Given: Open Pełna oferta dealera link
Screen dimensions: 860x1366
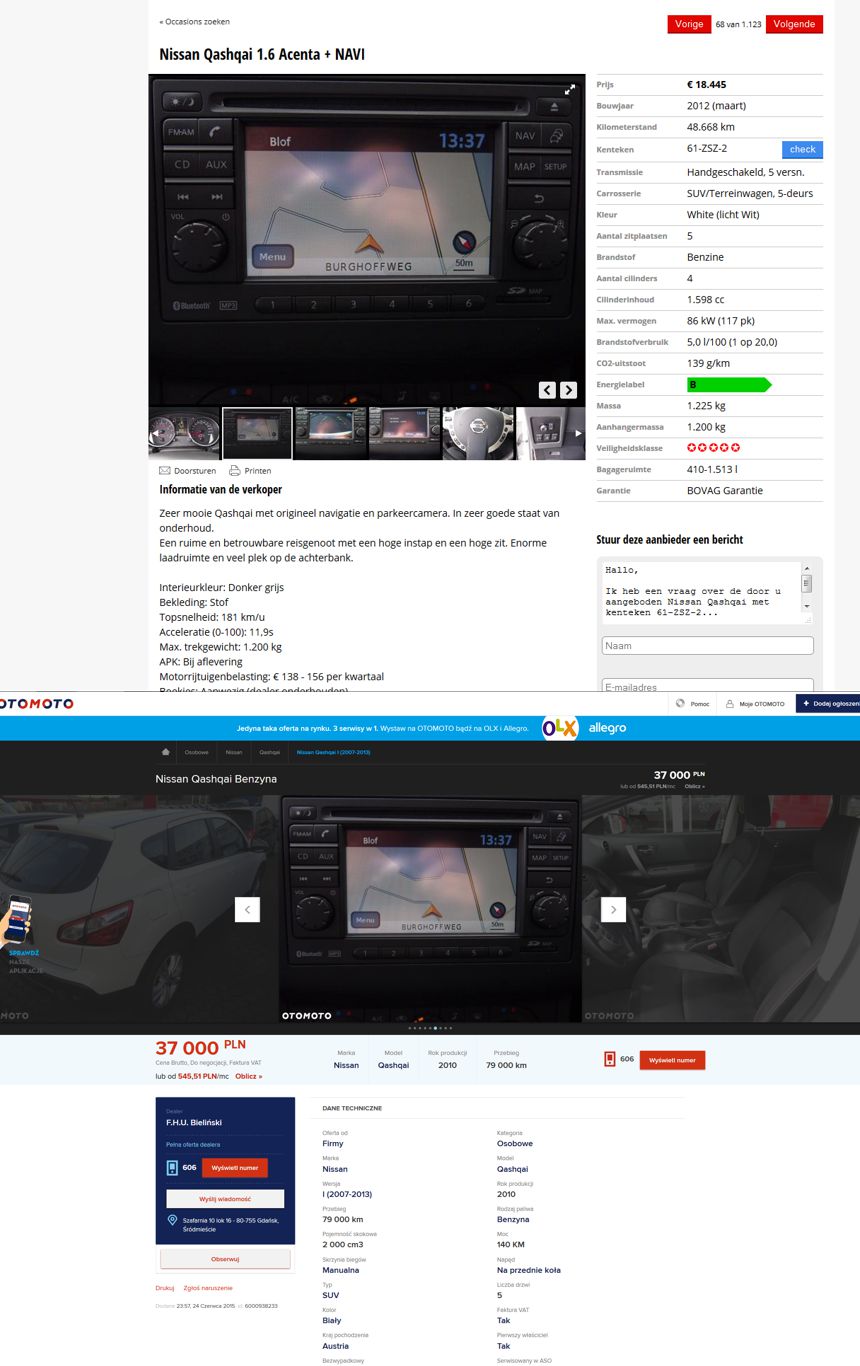Looking at the screenshot, I should click(x=194, y=1144).
